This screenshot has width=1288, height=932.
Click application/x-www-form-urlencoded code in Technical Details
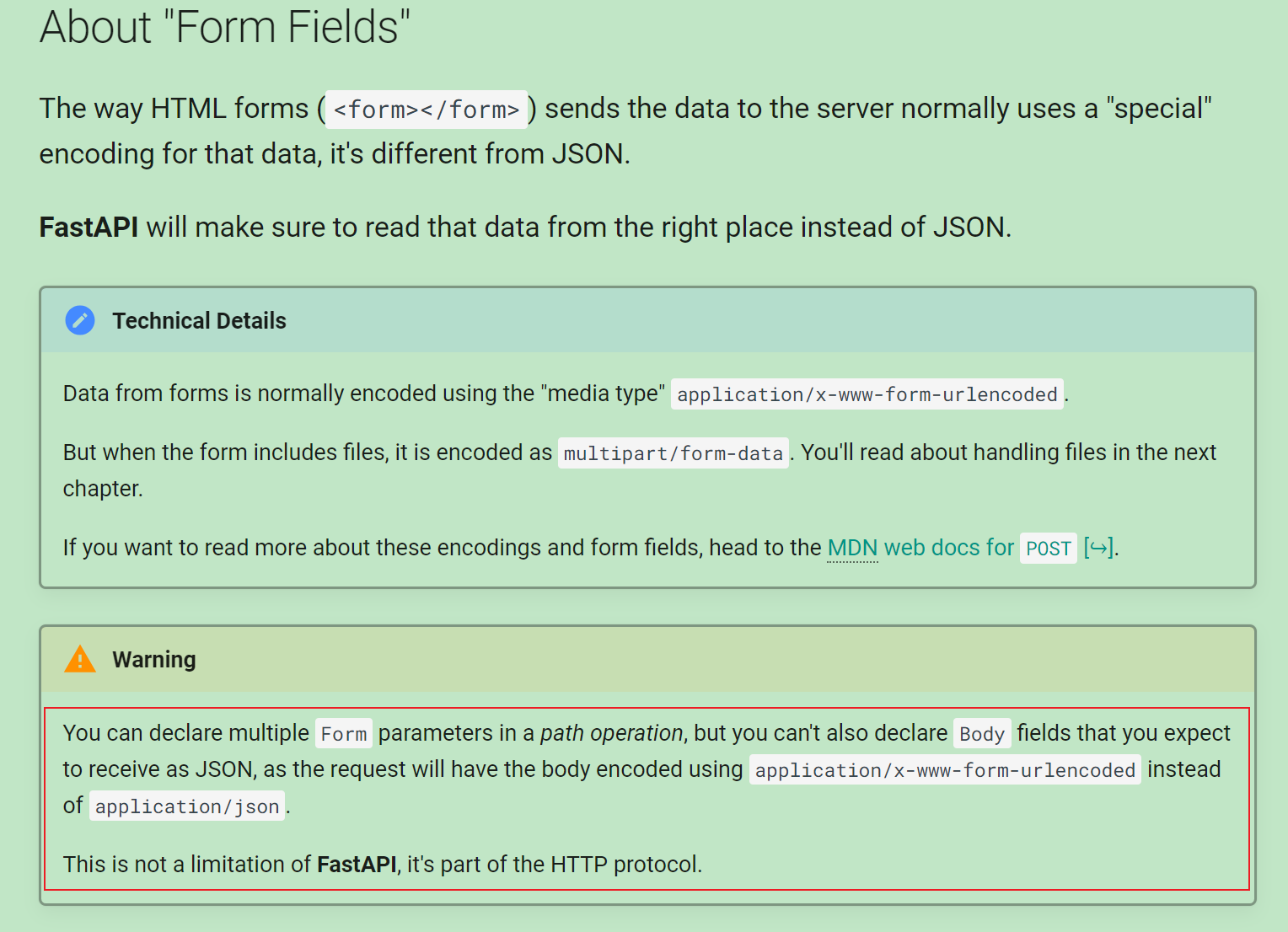pos(867,394)
